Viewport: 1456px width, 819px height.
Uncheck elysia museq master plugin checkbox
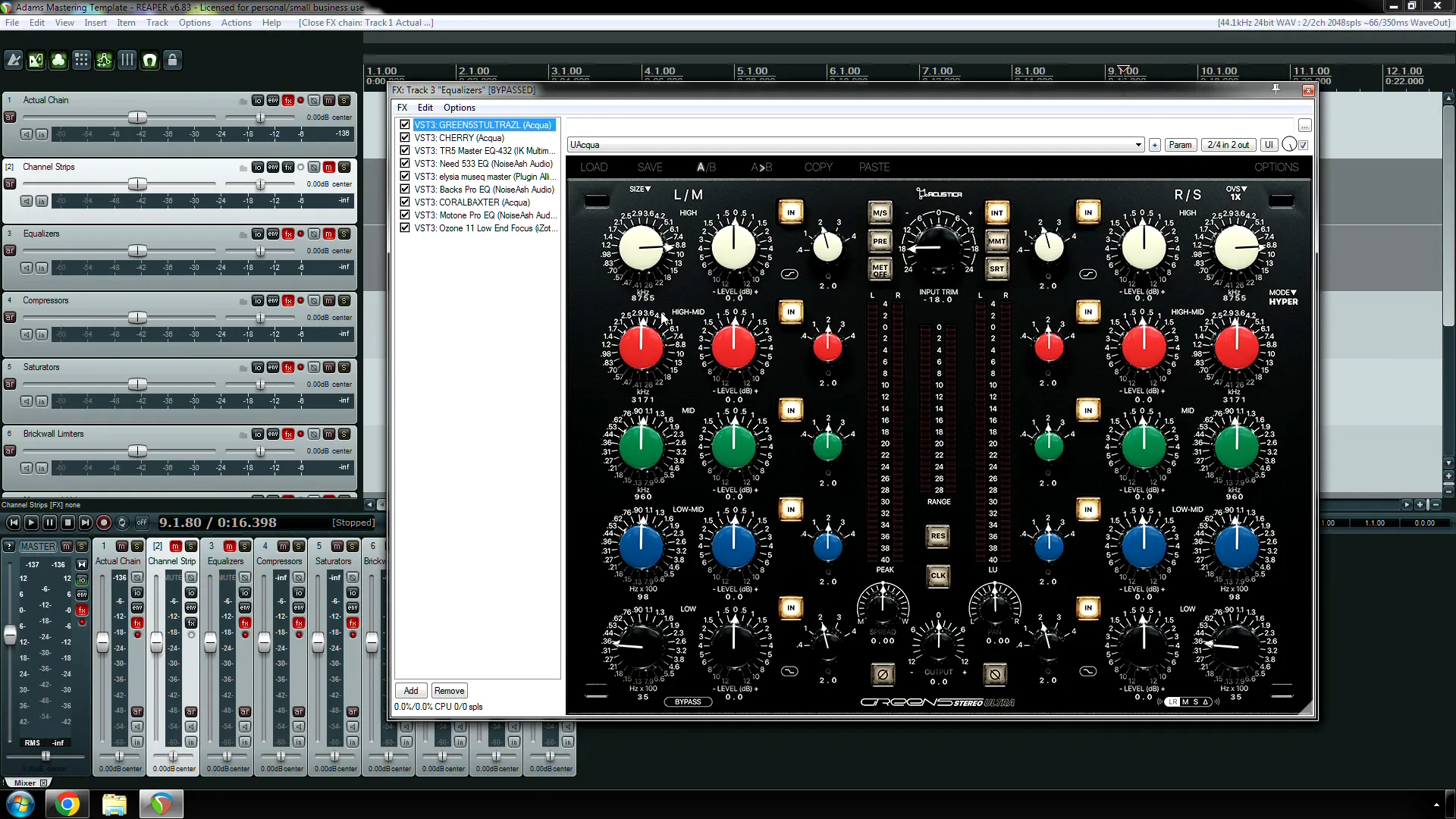tap(405, 176)
